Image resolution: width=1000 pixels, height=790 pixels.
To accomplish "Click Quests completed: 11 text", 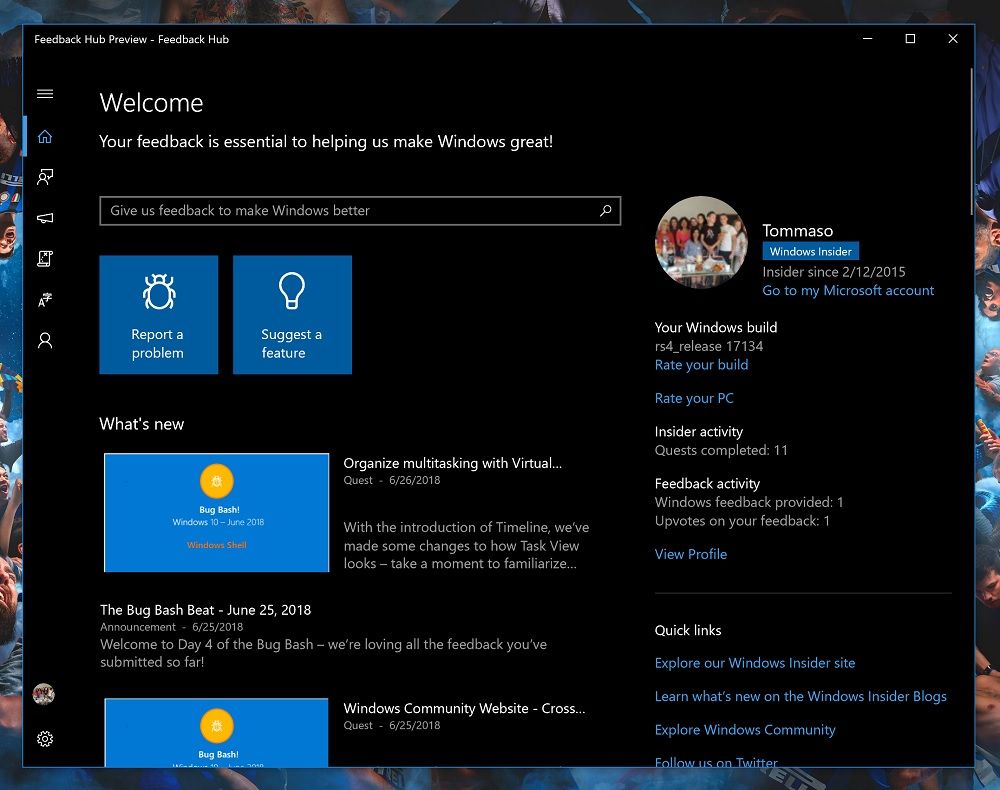I will tap(721, 450).
